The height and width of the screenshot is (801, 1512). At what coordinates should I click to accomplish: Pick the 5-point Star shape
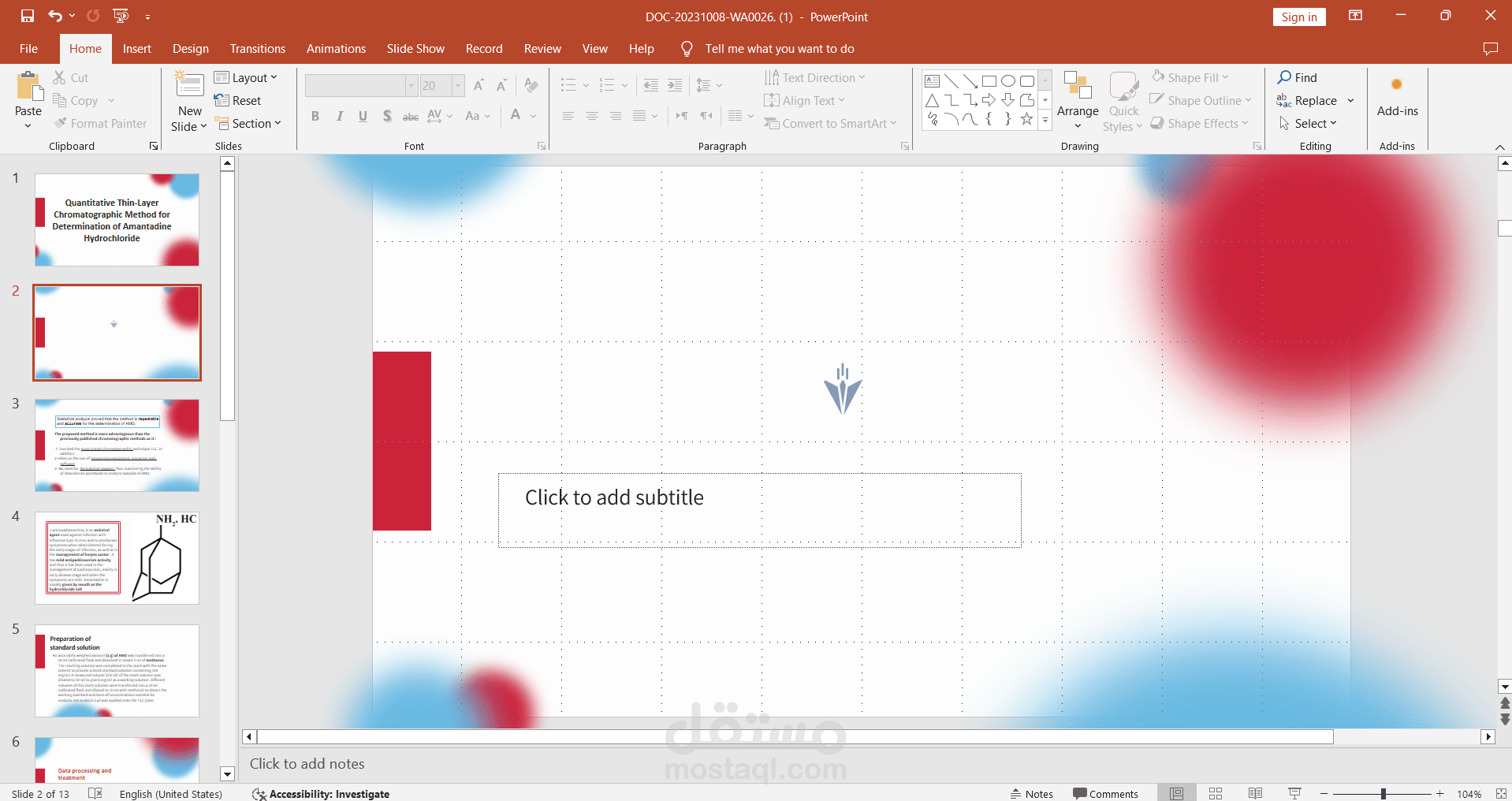pyautogui.click(x=1026, y=119)
